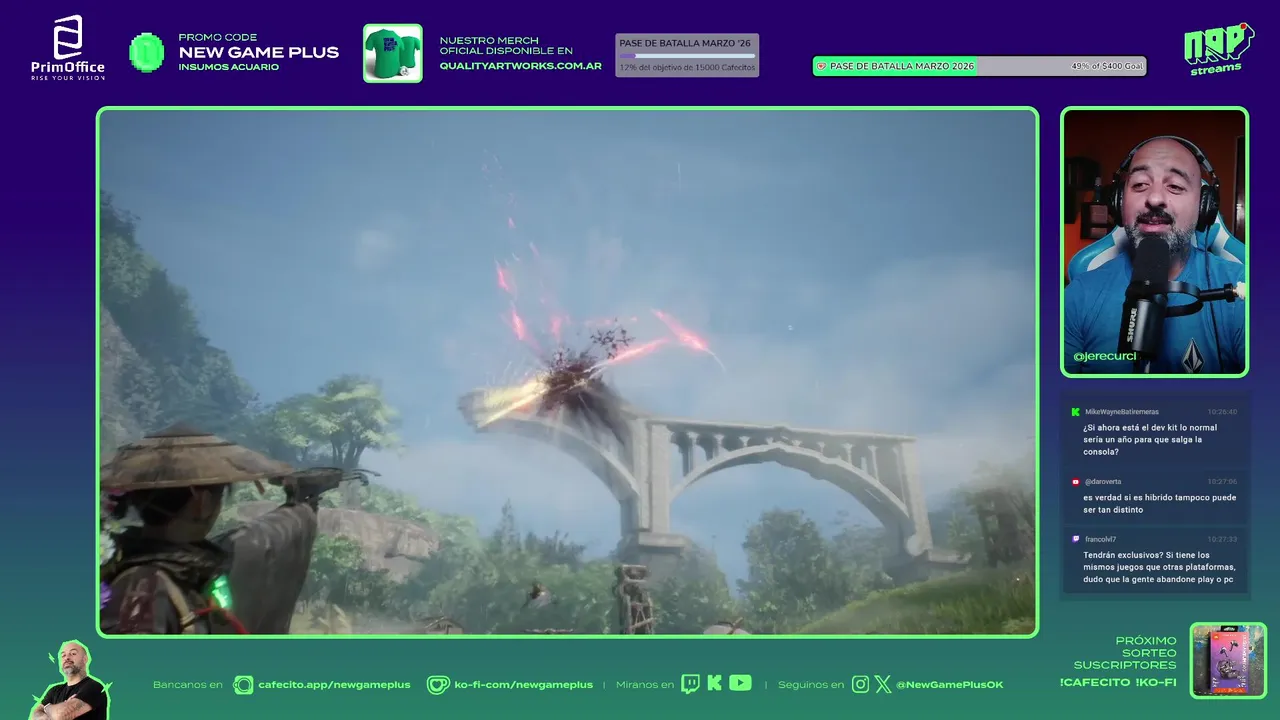The height and width of the screenshot is (720, 1280).
Task: Open ko-fi-com/newgameplus link
Action: pos(523,684)
